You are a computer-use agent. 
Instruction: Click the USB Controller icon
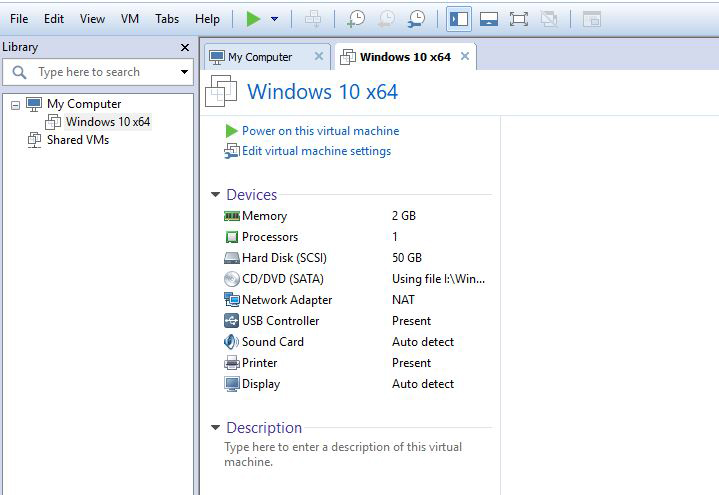(x=232, y=321)
